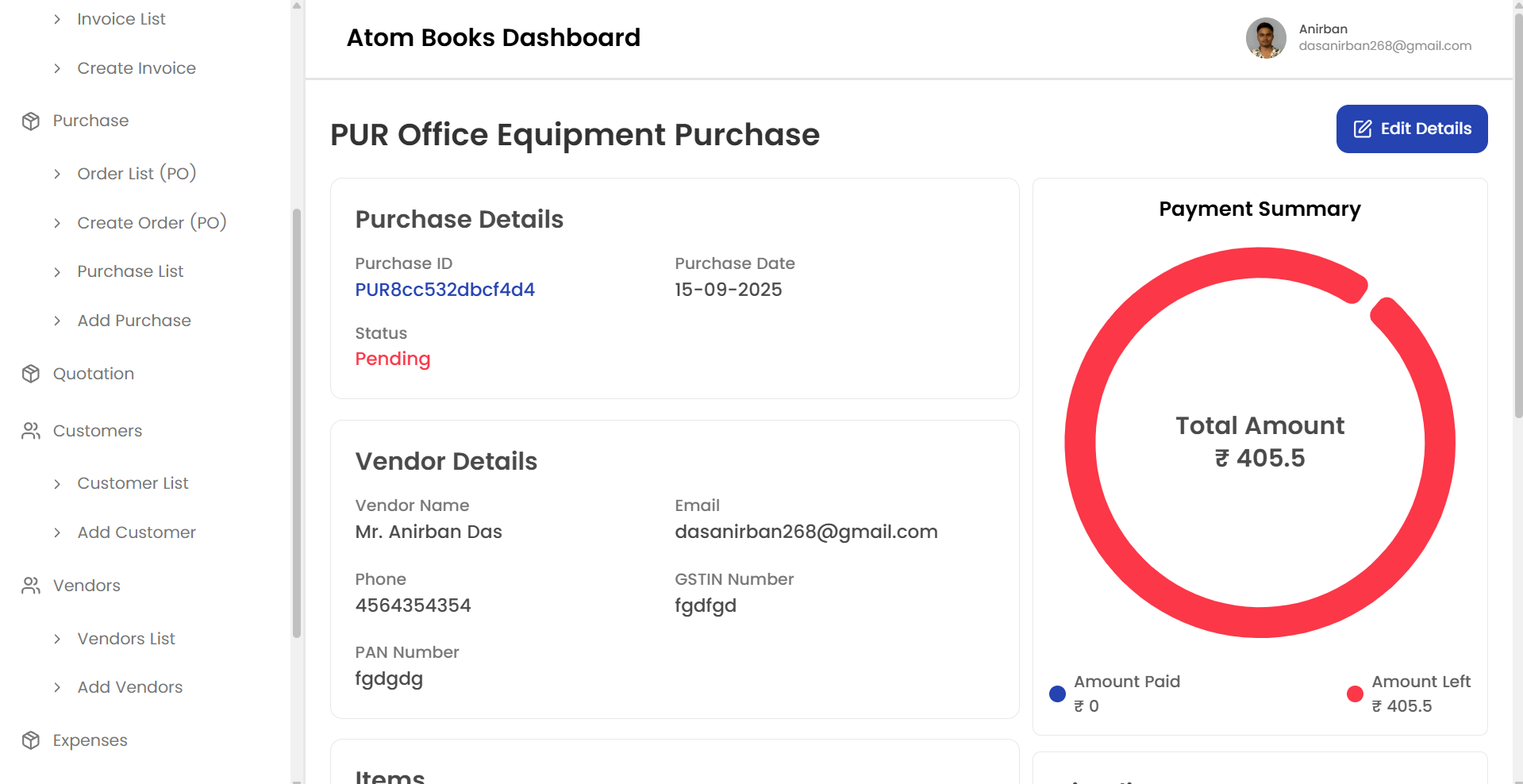The image size is (1523, 784).
Task: Select Order List (PO) menu item
Action: click(137, 174)
